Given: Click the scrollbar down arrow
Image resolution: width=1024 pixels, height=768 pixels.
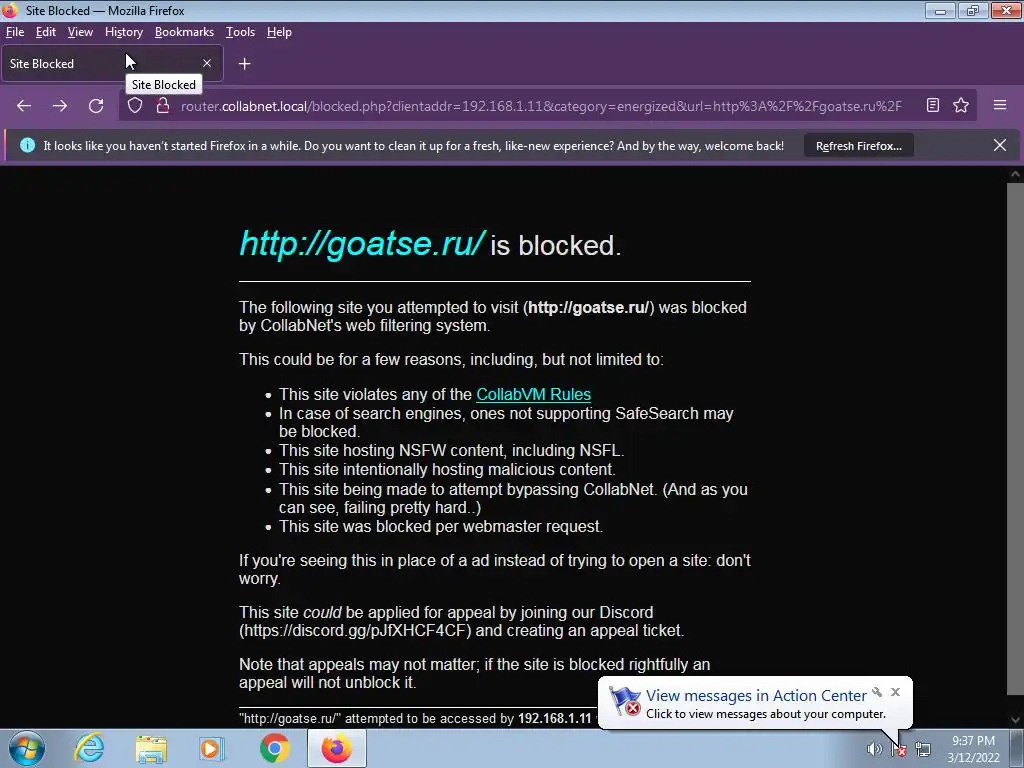Looking at the screenshot, I should click(1015, 720).
